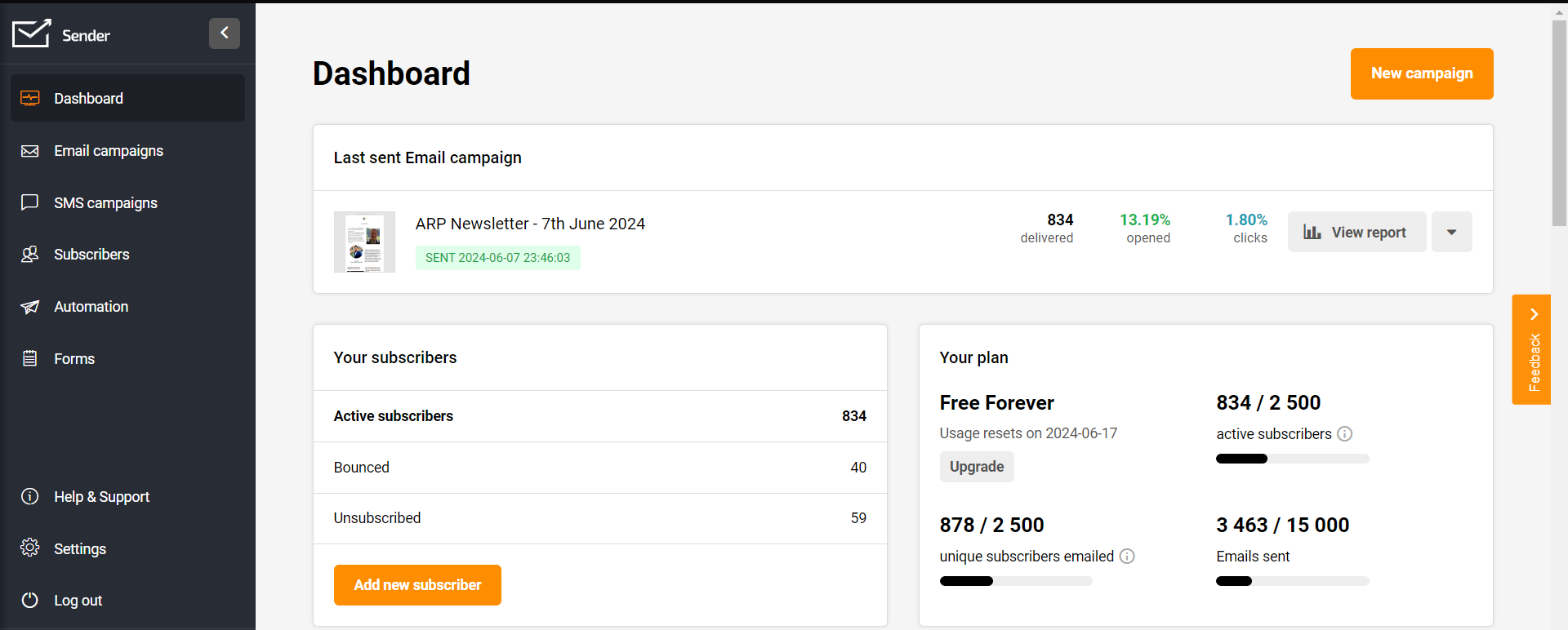Open the ARP Newsletter campaign thumbnail

coord(364,242)
